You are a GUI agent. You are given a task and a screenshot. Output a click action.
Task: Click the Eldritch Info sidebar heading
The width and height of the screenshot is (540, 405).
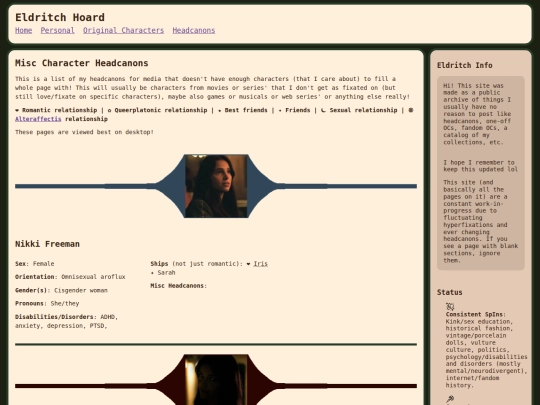pyautogui.click(x=465, y=65)
